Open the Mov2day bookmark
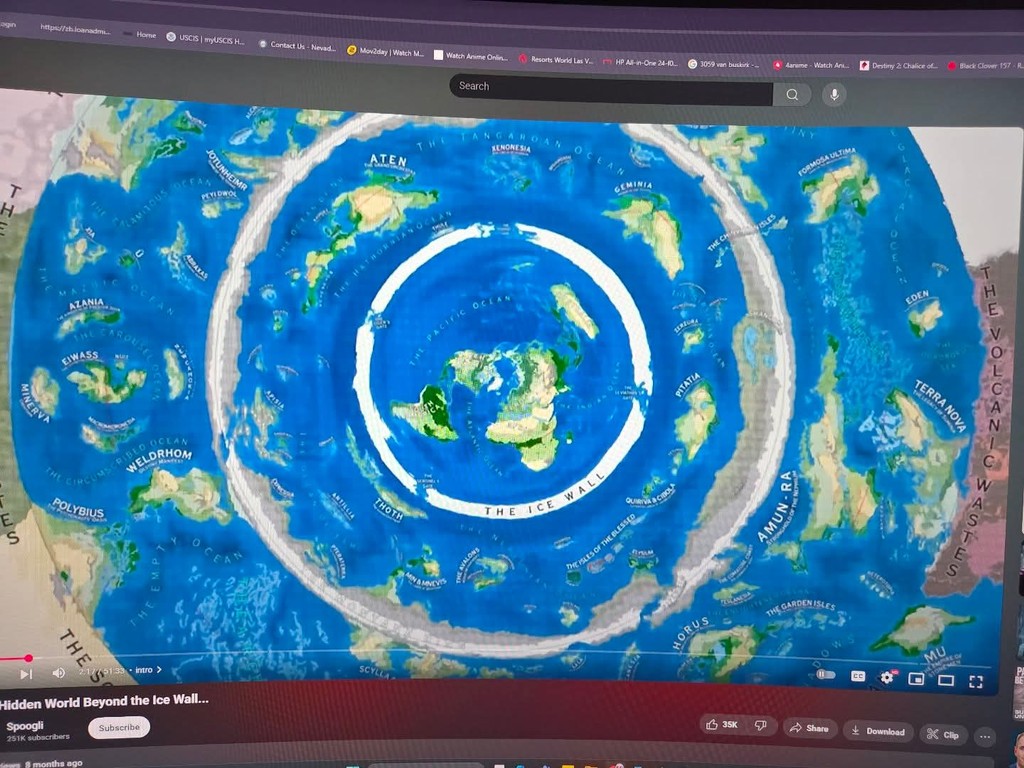The height and width of the screenshot is (768, 1024). 385,51
